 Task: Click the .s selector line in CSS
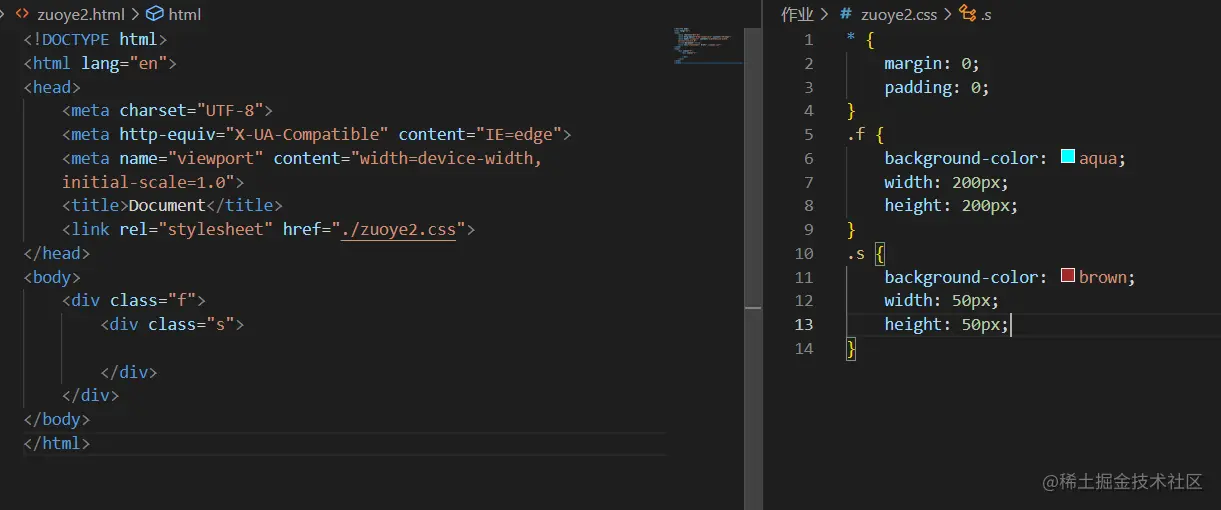tap(865, 253)
